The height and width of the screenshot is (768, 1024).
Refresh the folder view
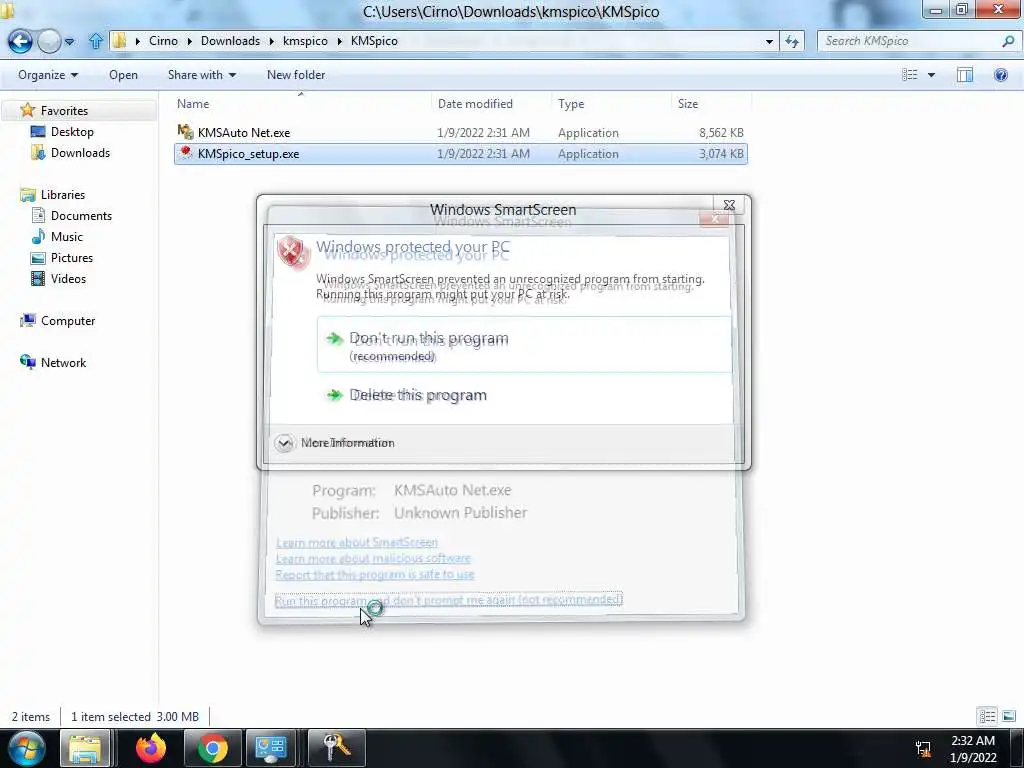coord(792,41)
